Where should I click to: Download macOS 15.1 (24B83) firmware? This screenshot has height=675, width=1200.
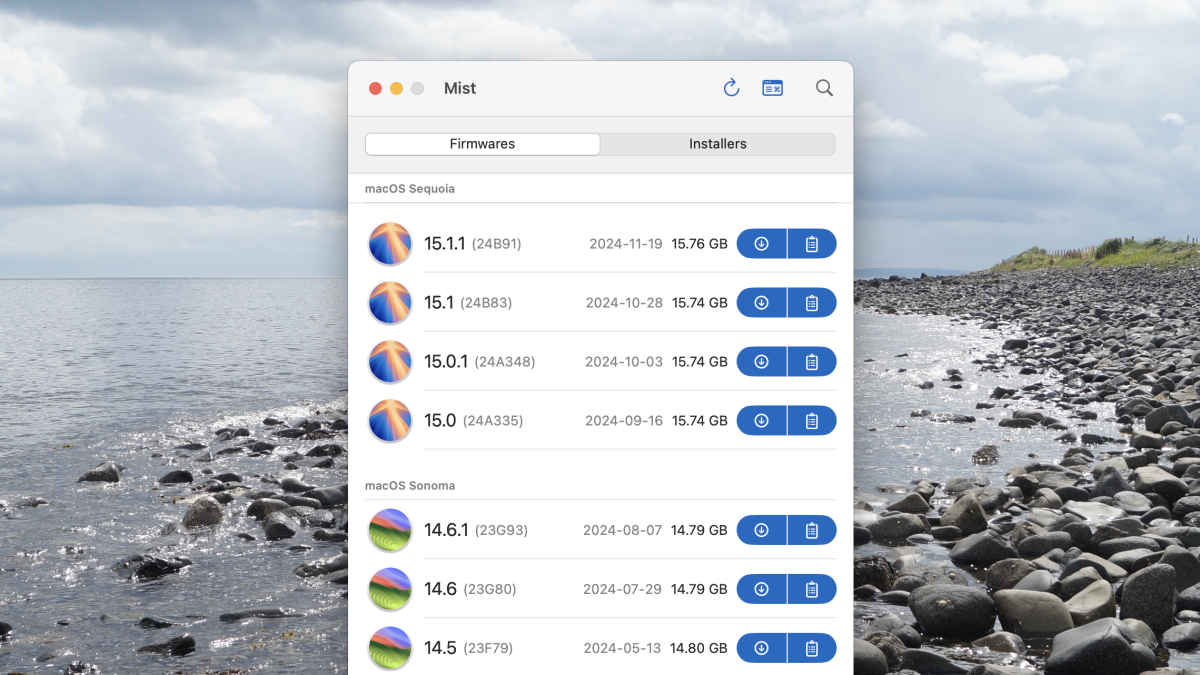762,303
